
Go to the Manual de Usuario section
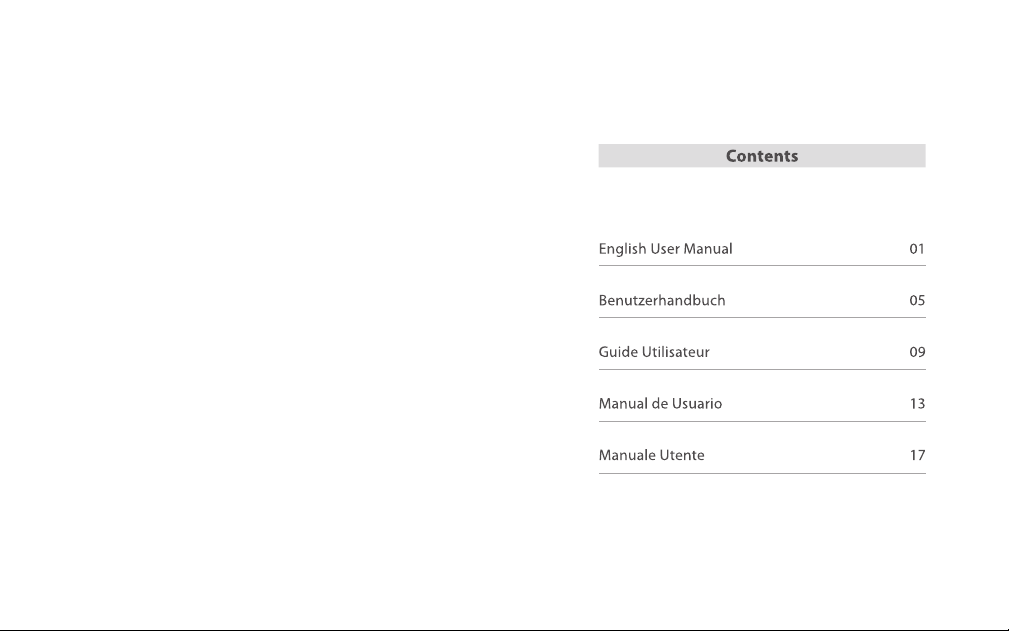(660, 403)
